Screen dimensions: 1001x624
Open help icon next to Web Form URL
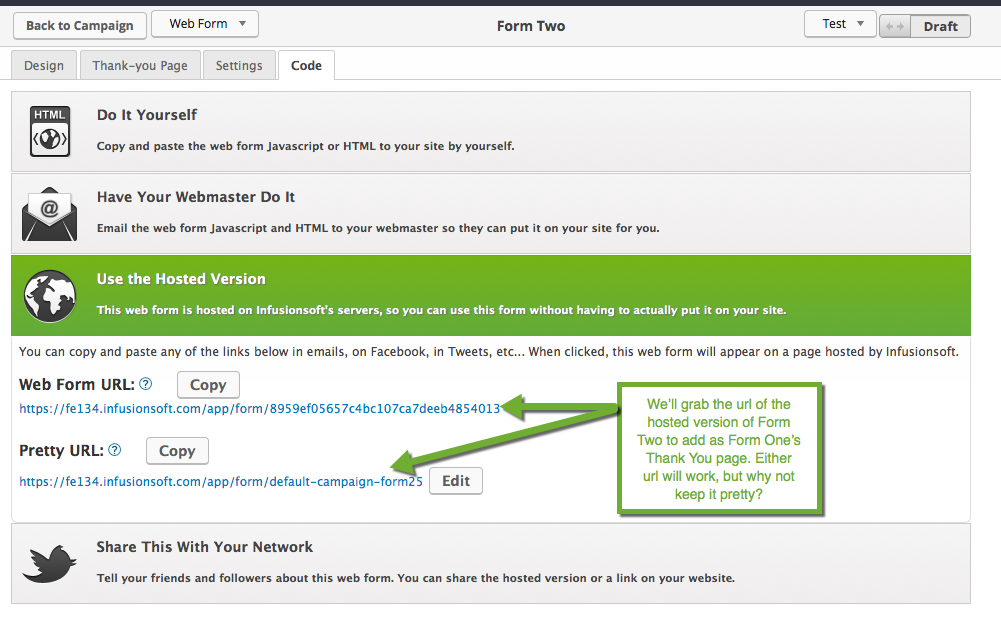click(146, 384)
